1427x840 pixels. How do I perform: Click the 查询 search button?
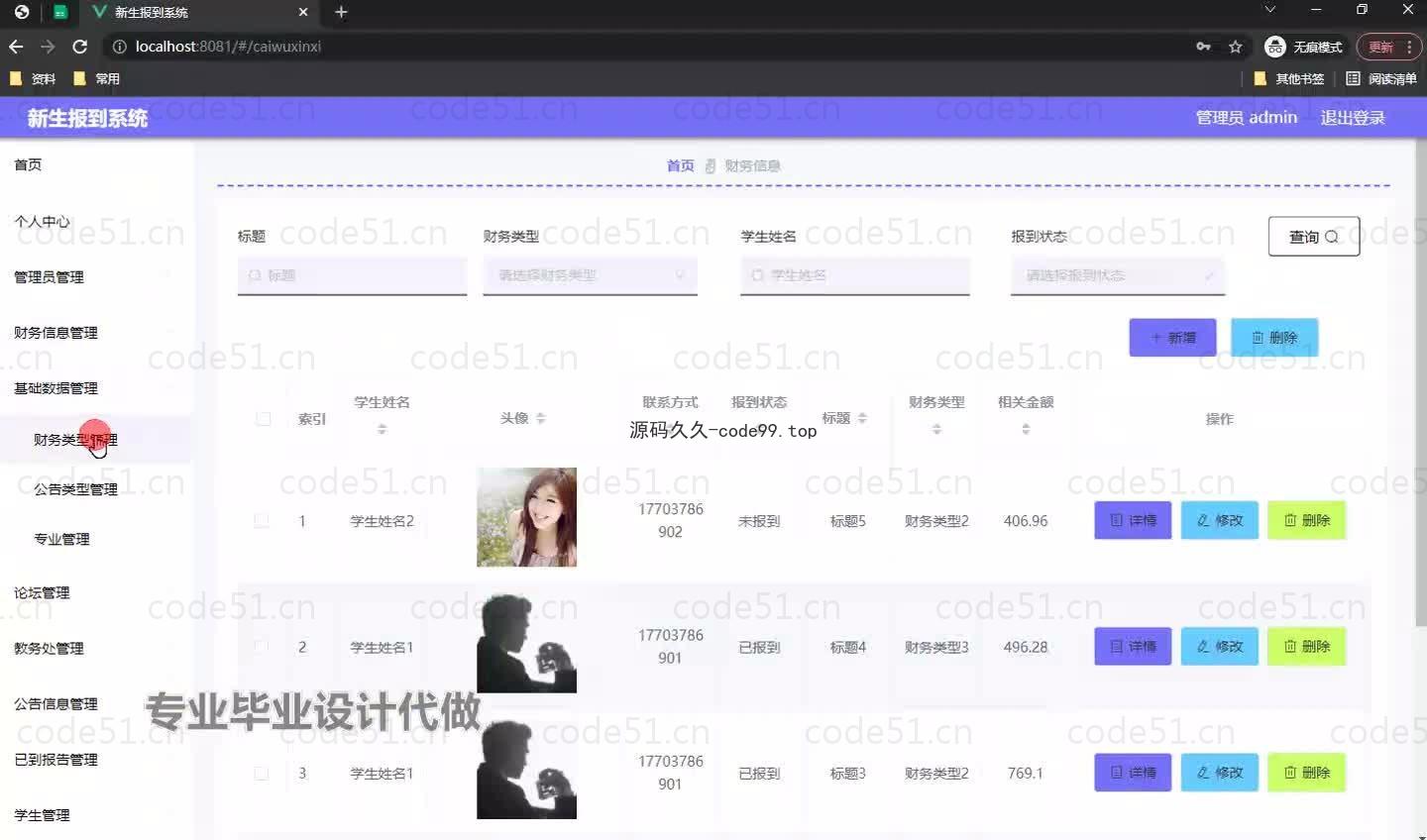(x=1314, y=236)
